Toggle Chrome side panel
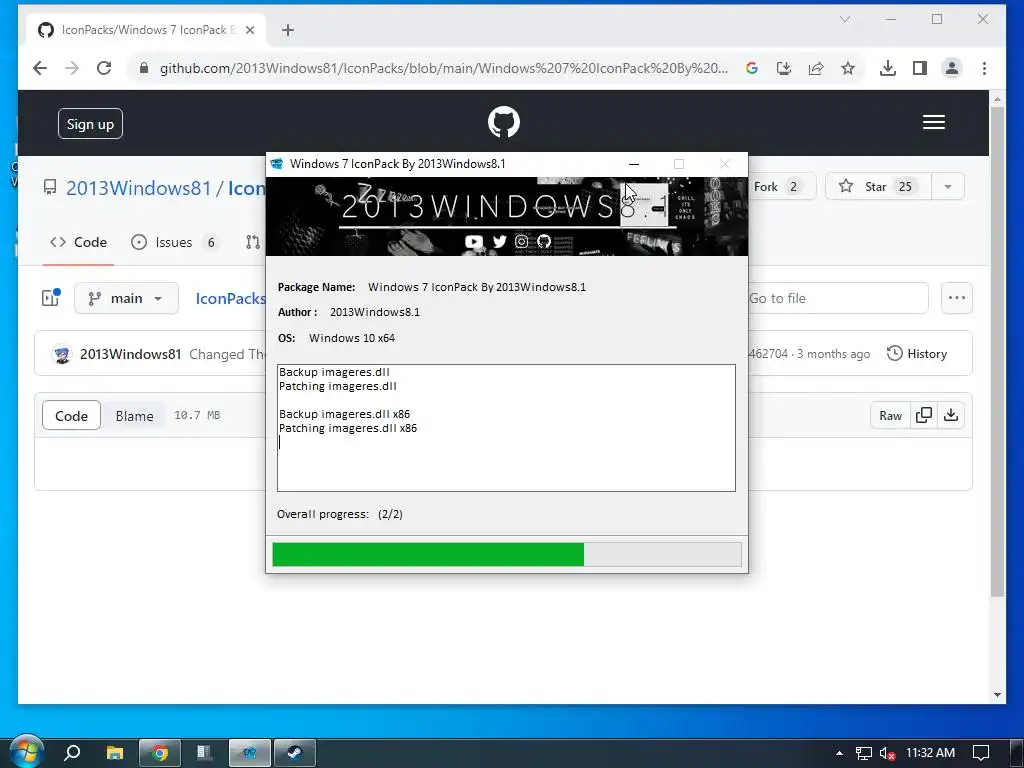 920,68
